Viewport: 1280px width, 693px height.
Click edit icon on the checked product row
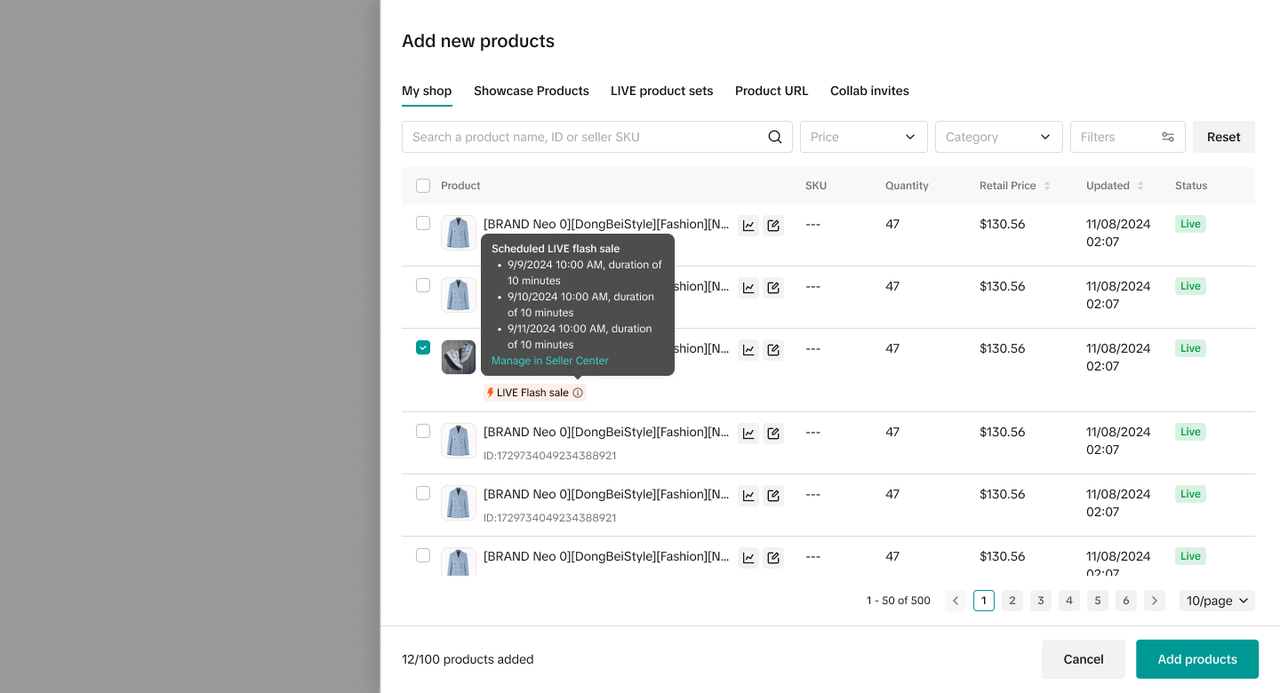pos(773,350)
